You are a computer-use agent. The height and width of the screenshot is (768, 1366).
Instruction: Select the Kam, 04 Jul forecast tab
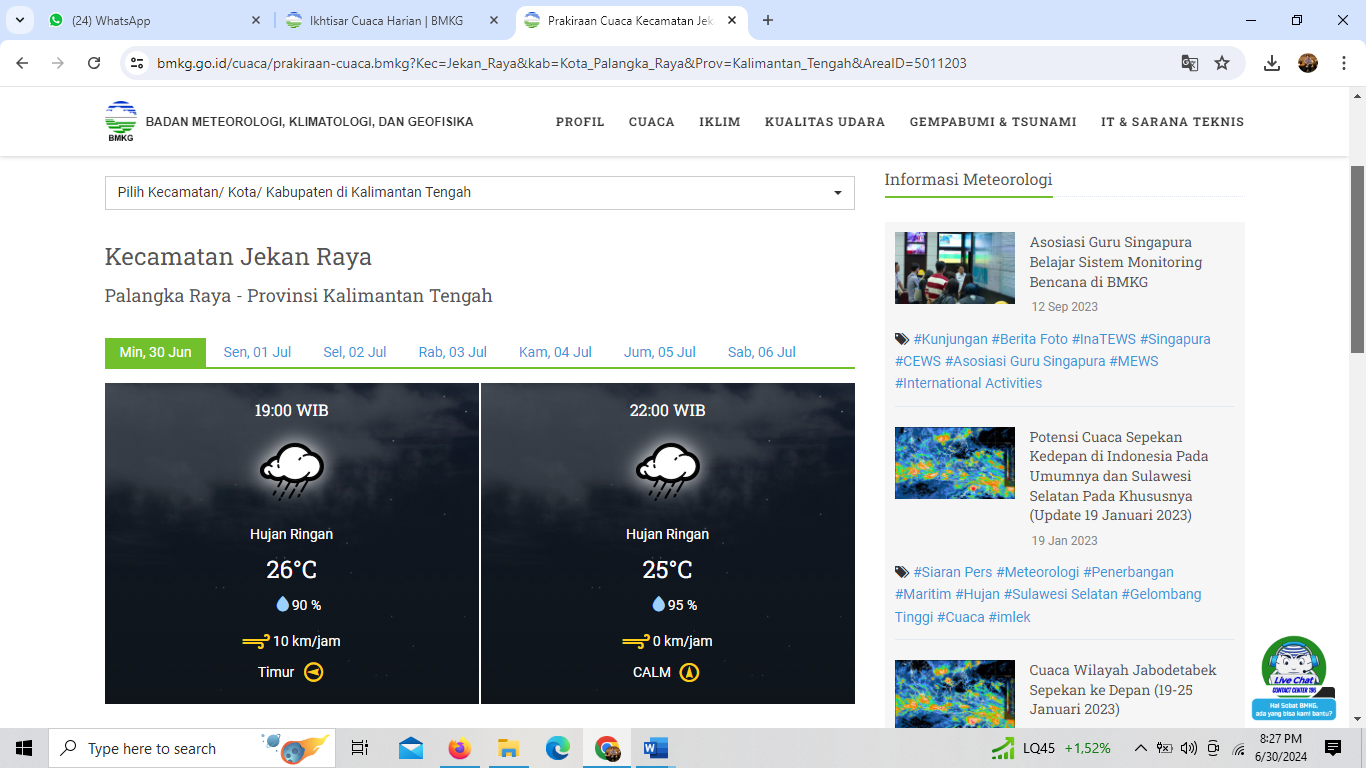coord(555,352)
